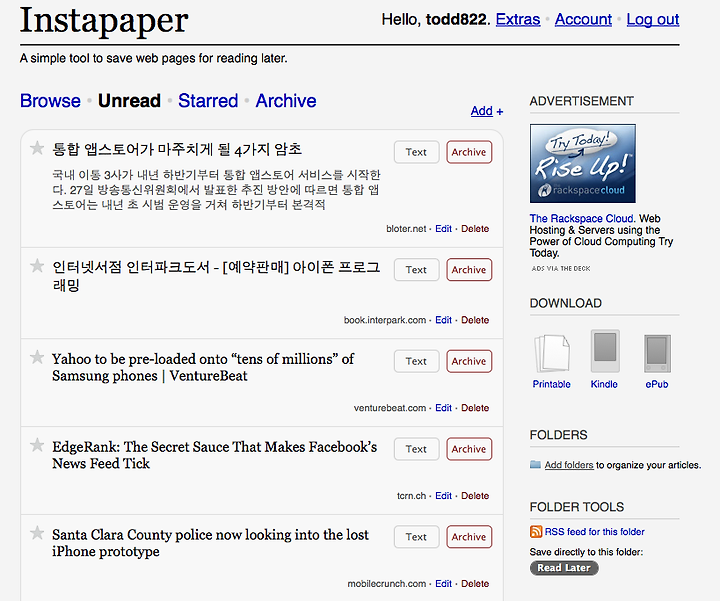Open Text view for VentureBeat article
Image resolution: width=720 pixels, height=601 pixels.
pos(416,361)
